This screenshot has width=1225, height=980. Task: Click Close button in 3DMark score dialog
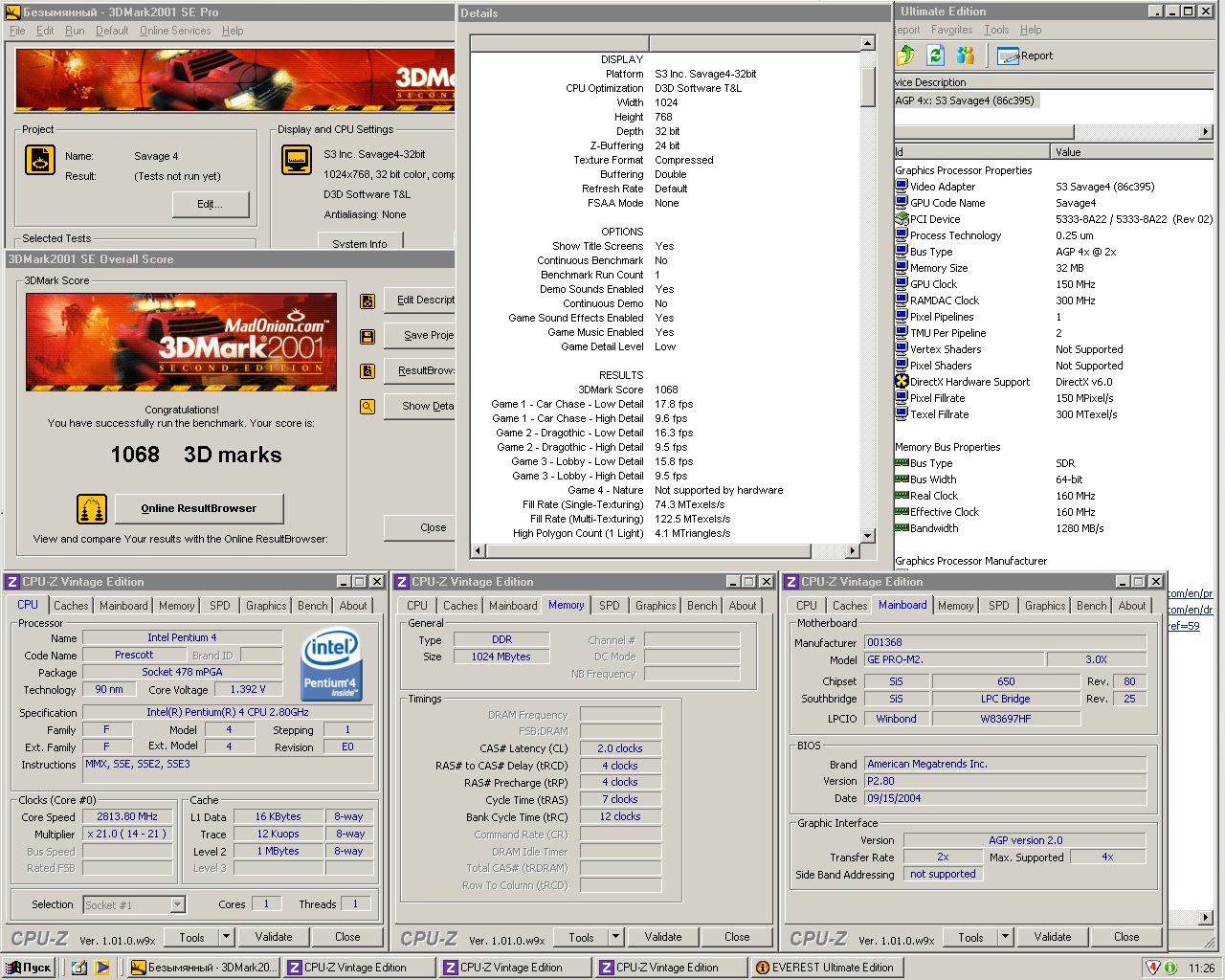tap(419, 527)
